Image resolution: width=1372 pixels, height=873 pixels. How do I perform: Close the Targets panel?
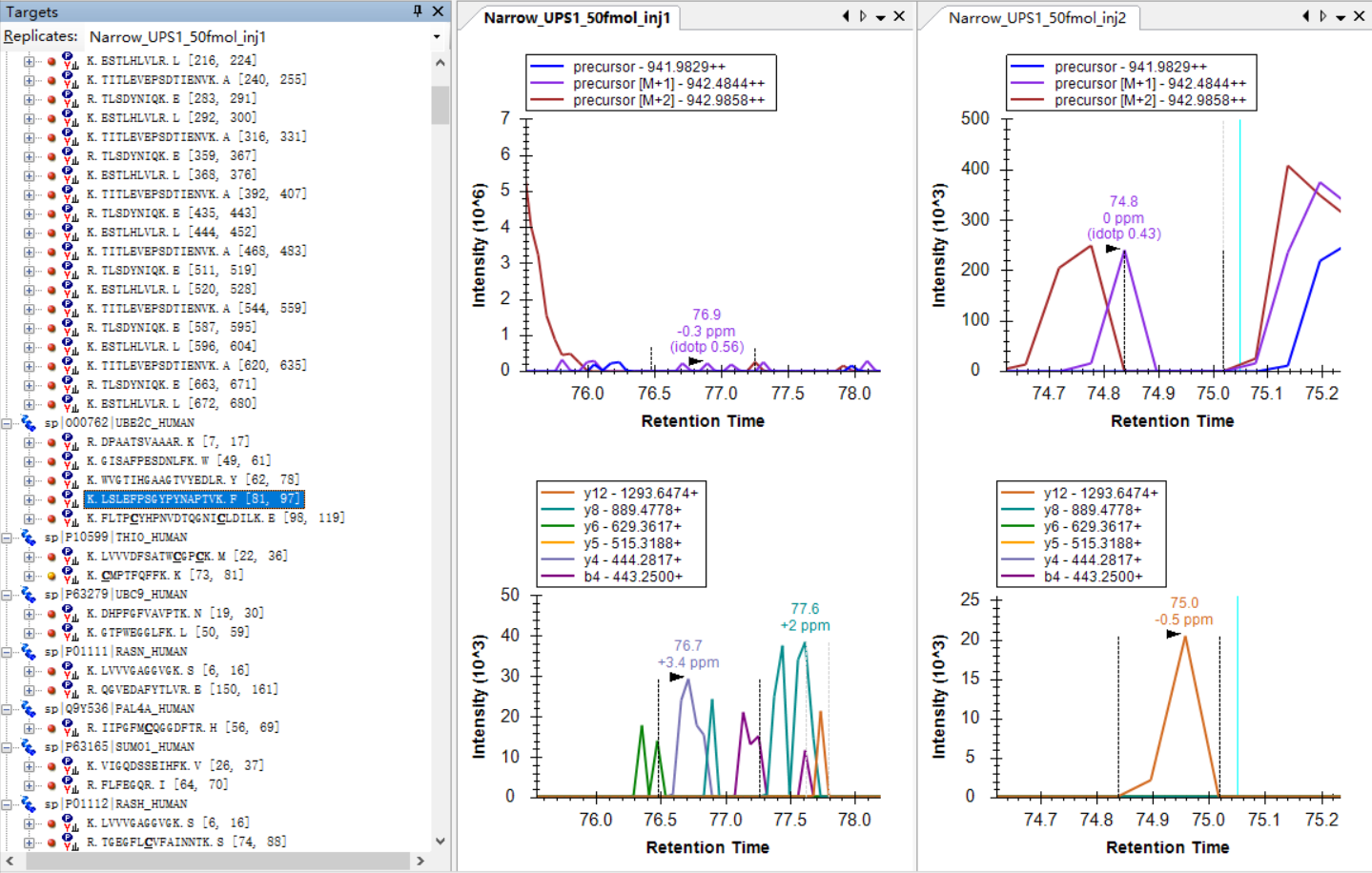pos(438,11)
